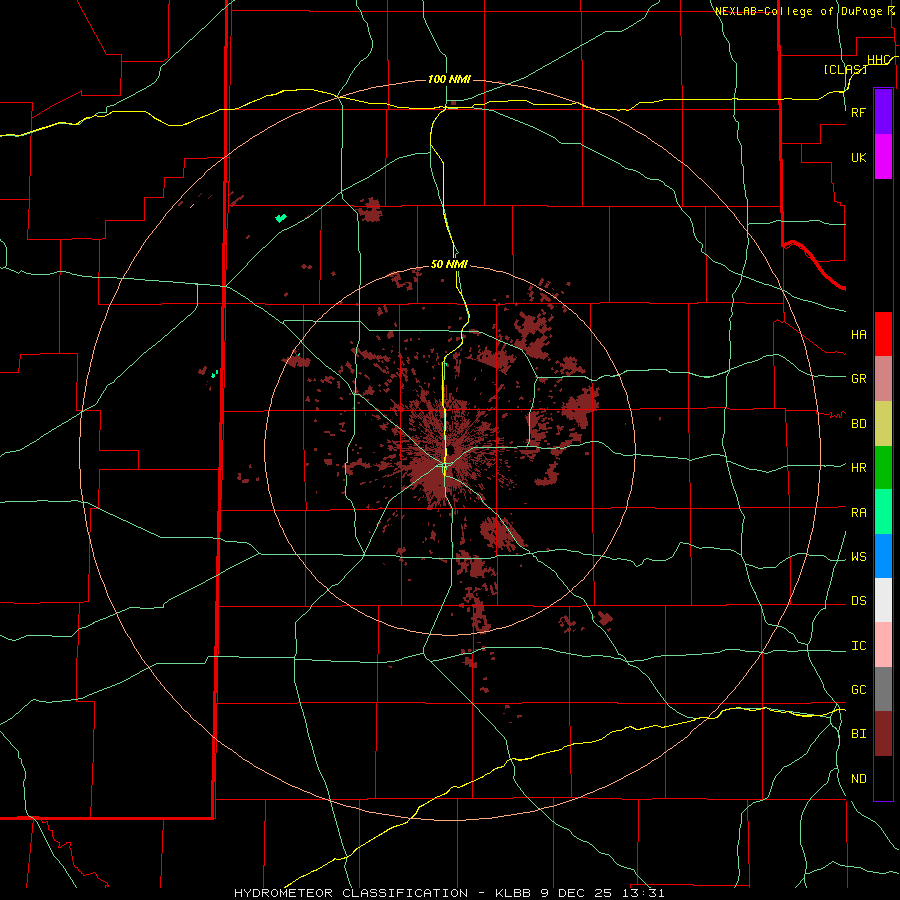Click the BI legend label
Image resolution: width=900 pixels, height=900 pixels.
click(858, 734)
